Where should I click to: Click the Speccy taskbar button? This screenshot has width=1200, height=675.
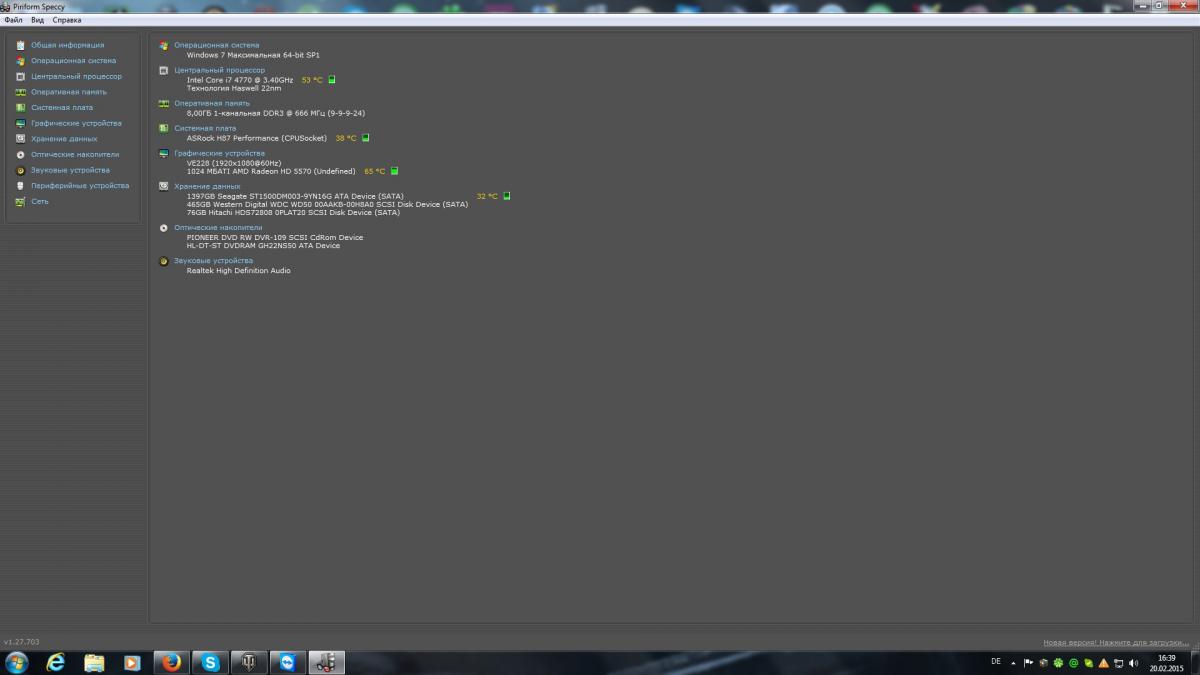326,662
